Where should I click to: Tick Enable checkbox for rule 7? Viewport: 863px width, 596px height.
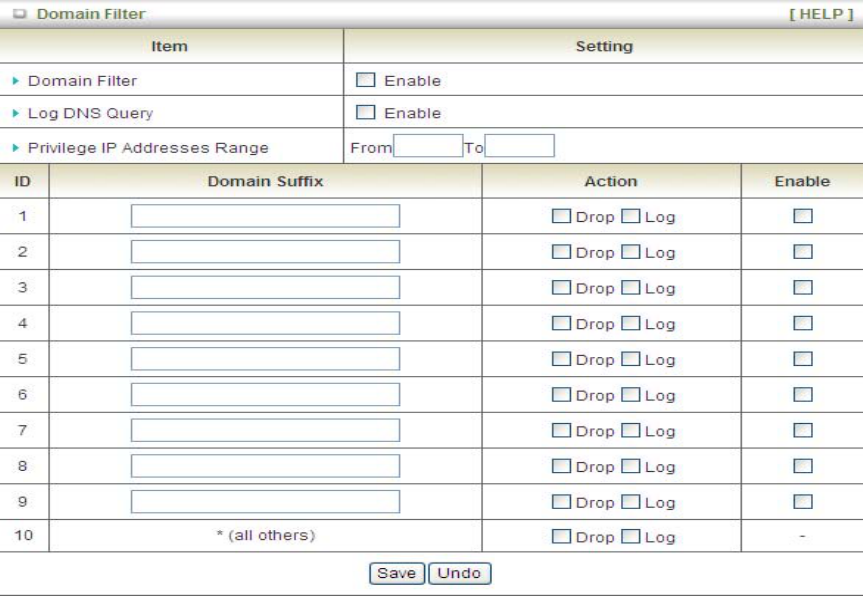(802, 430)
